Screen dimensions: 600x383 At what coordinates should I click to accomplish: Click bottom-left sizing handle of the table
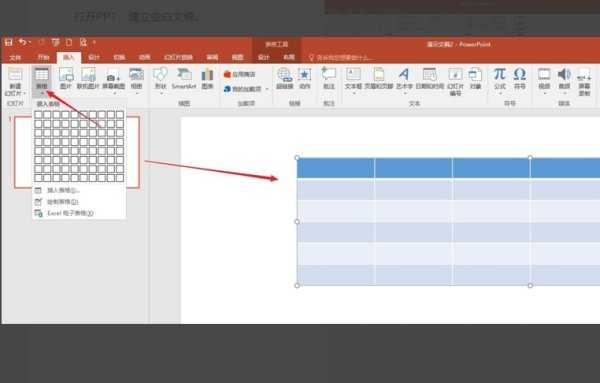[x=297, y=285]
